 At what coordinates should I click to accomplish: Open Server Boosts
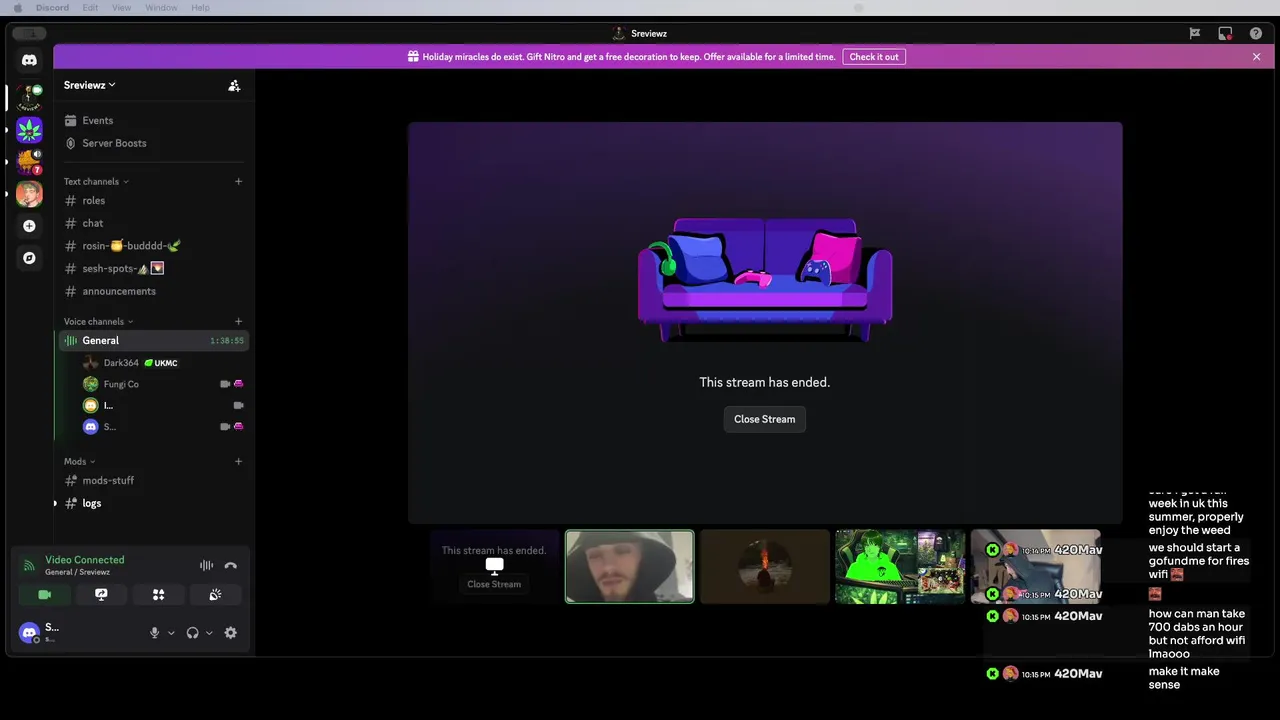pos(152,143)
